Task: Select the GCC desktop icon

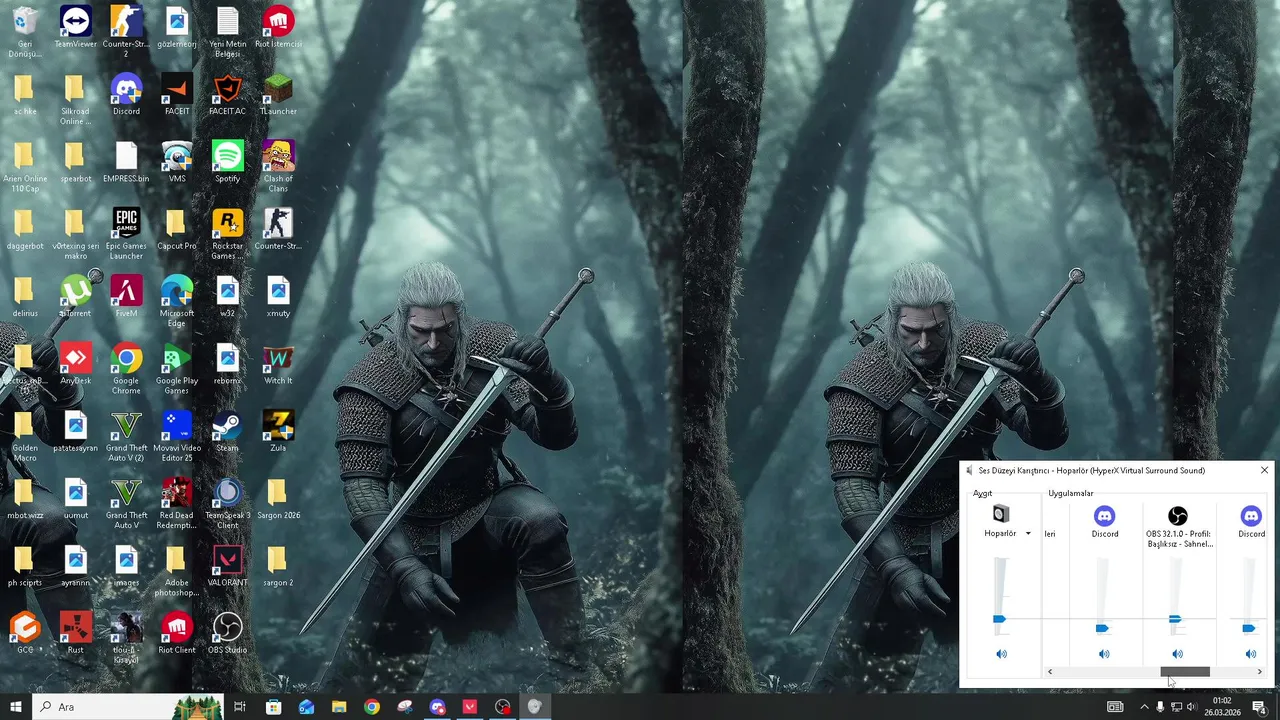Action: pos(25,633)
